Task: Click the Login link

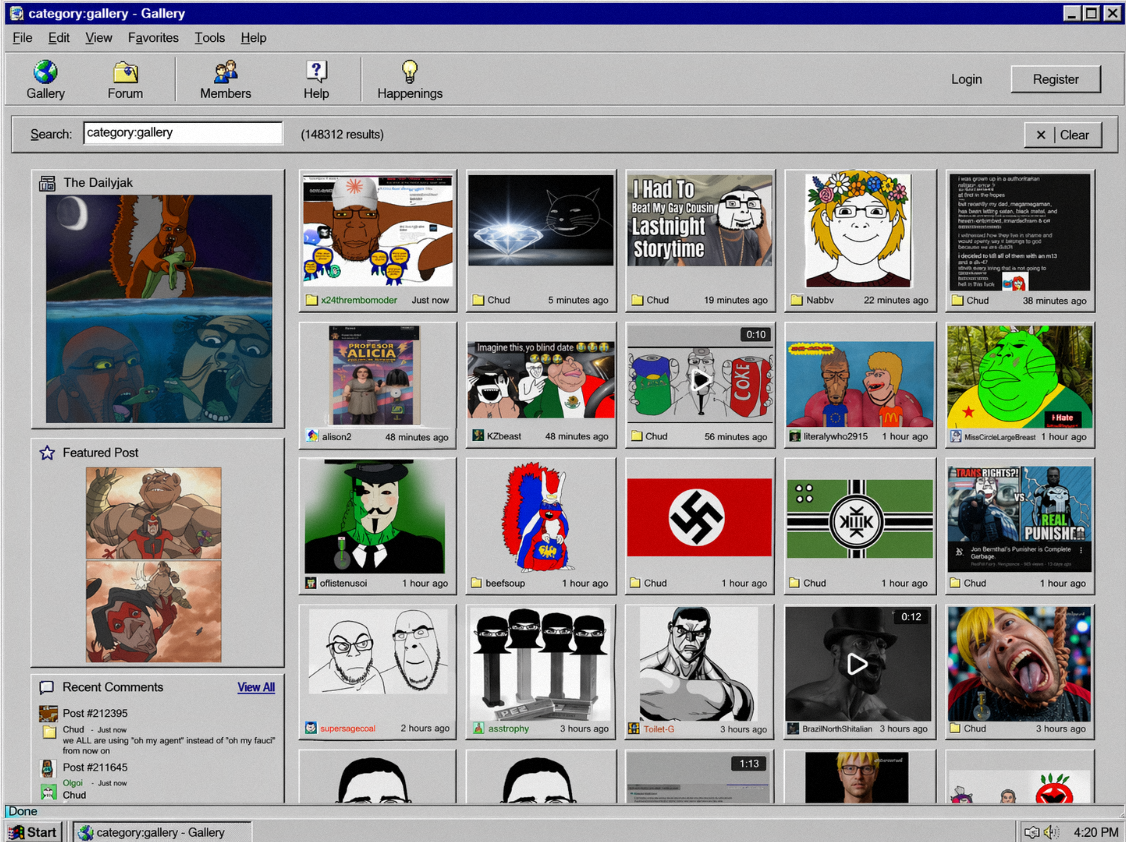Action: [x=966, y=79]
